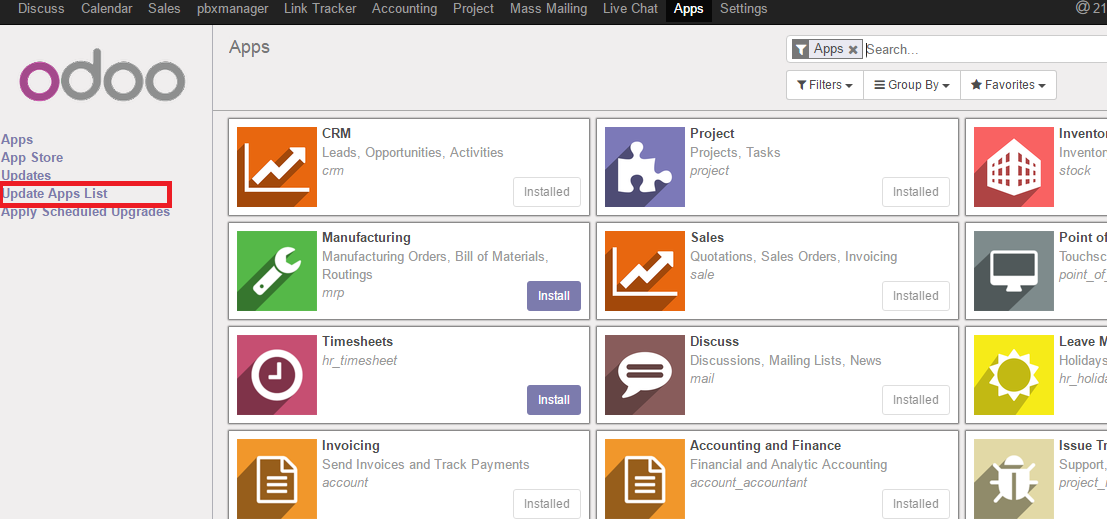Install the Timesheets app

pos(554,400)
